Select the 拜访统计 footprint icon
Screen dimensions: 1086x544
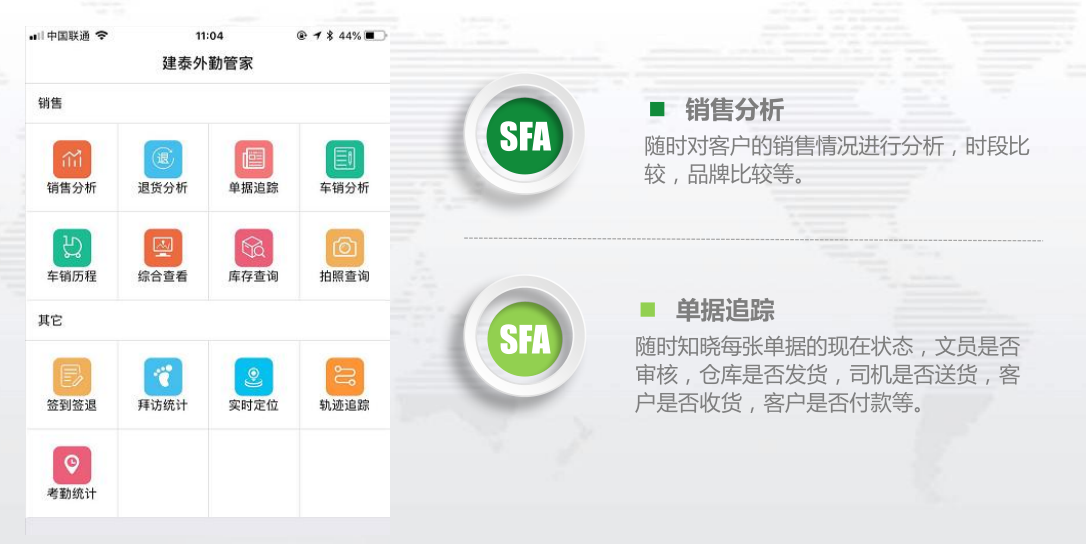(x=163, y=378)
